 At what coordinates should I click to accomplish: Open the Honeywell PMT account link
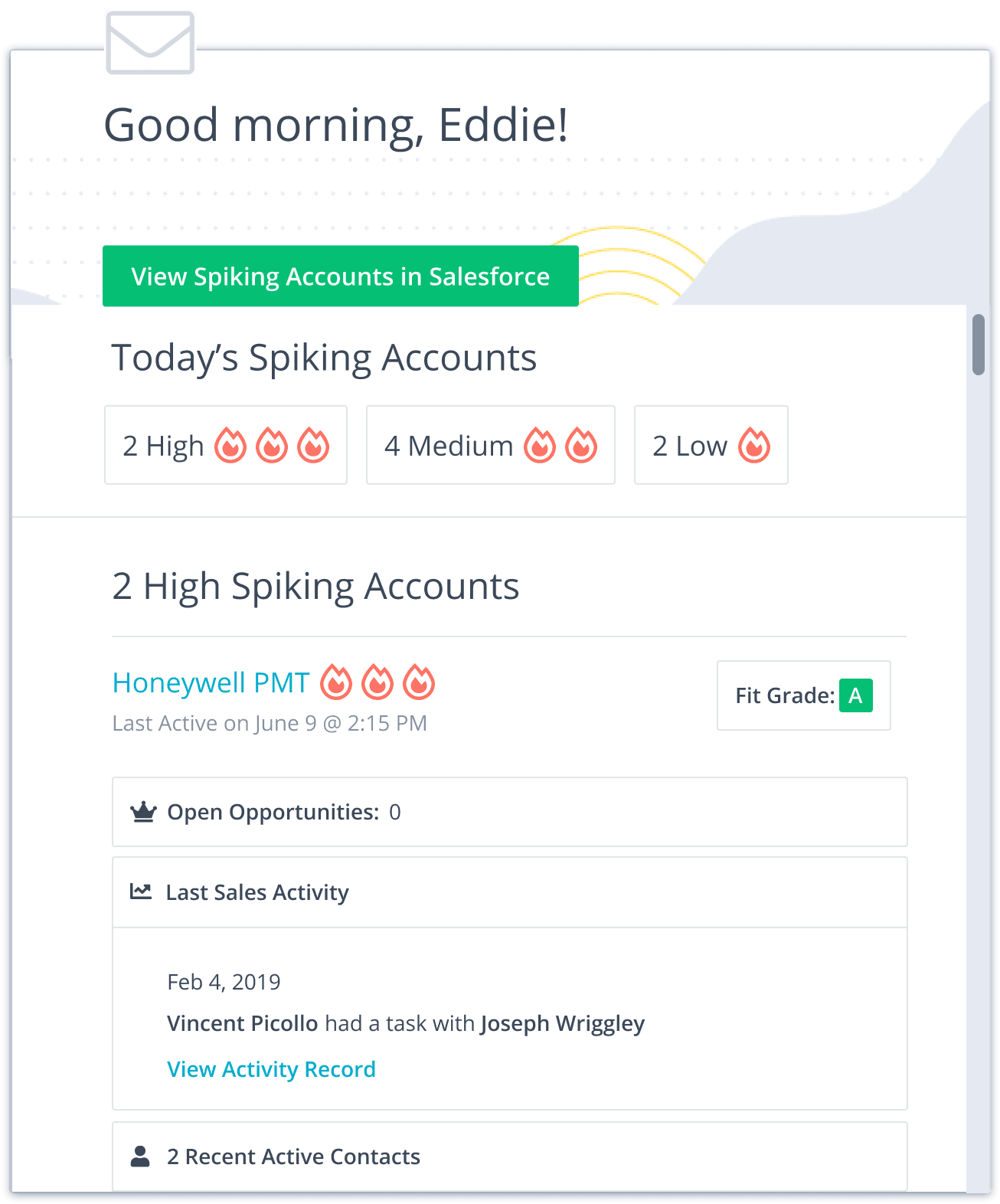pos(211,682)
